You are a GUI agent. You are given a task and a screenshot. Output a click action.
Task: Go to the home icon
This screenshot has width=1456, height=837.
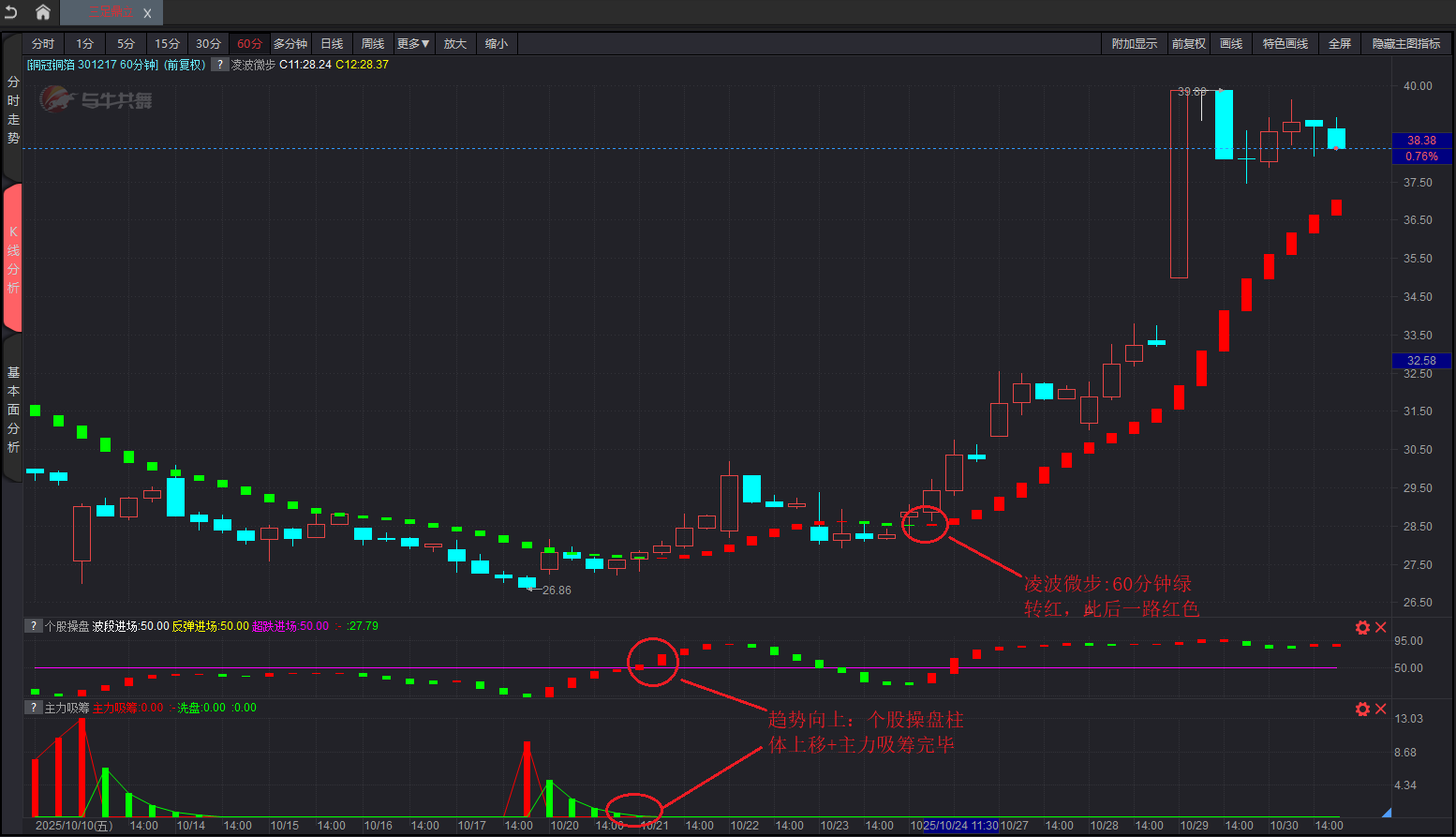point(43,12)
